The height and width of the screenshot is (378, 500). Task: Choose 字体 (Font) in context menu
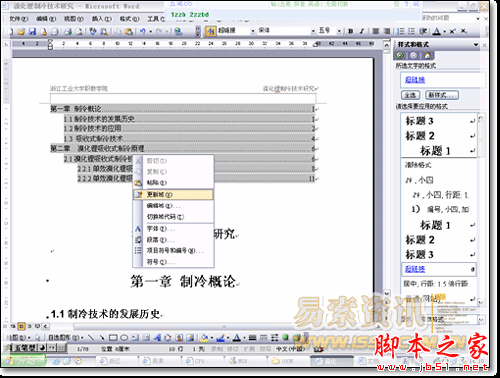173,229
